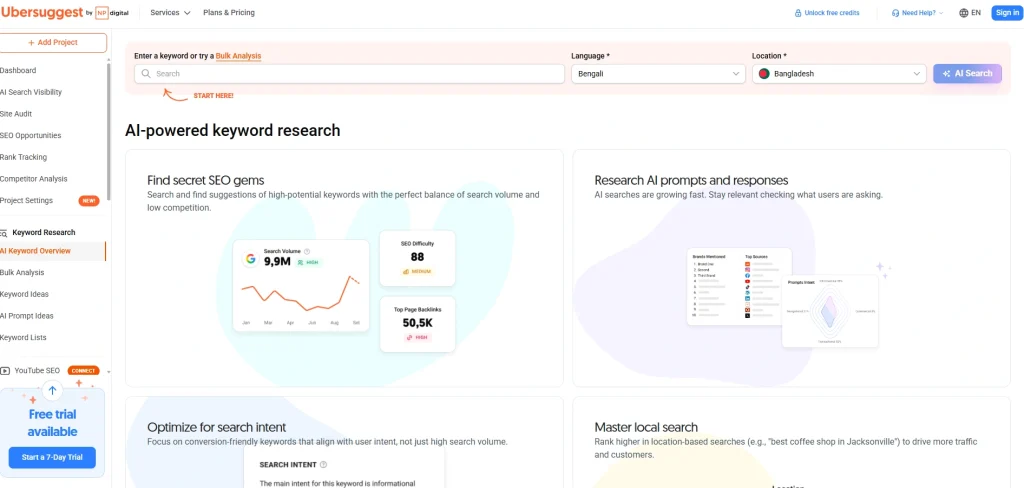Click the NEW badge beside Project Settings

tap(89, 201)
